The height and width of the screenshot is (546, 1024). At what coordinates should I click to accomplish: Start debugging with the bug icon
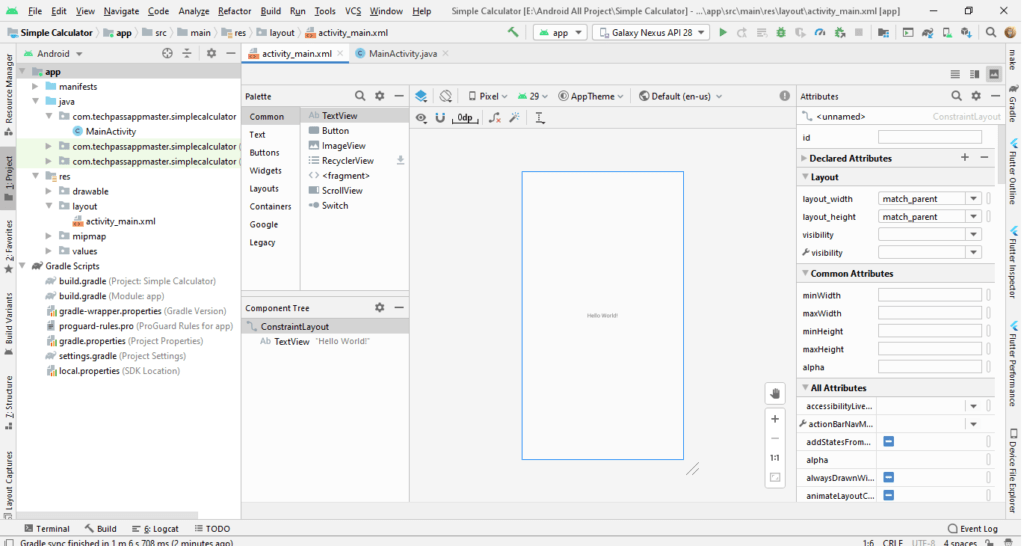click(x=781, y=32)
